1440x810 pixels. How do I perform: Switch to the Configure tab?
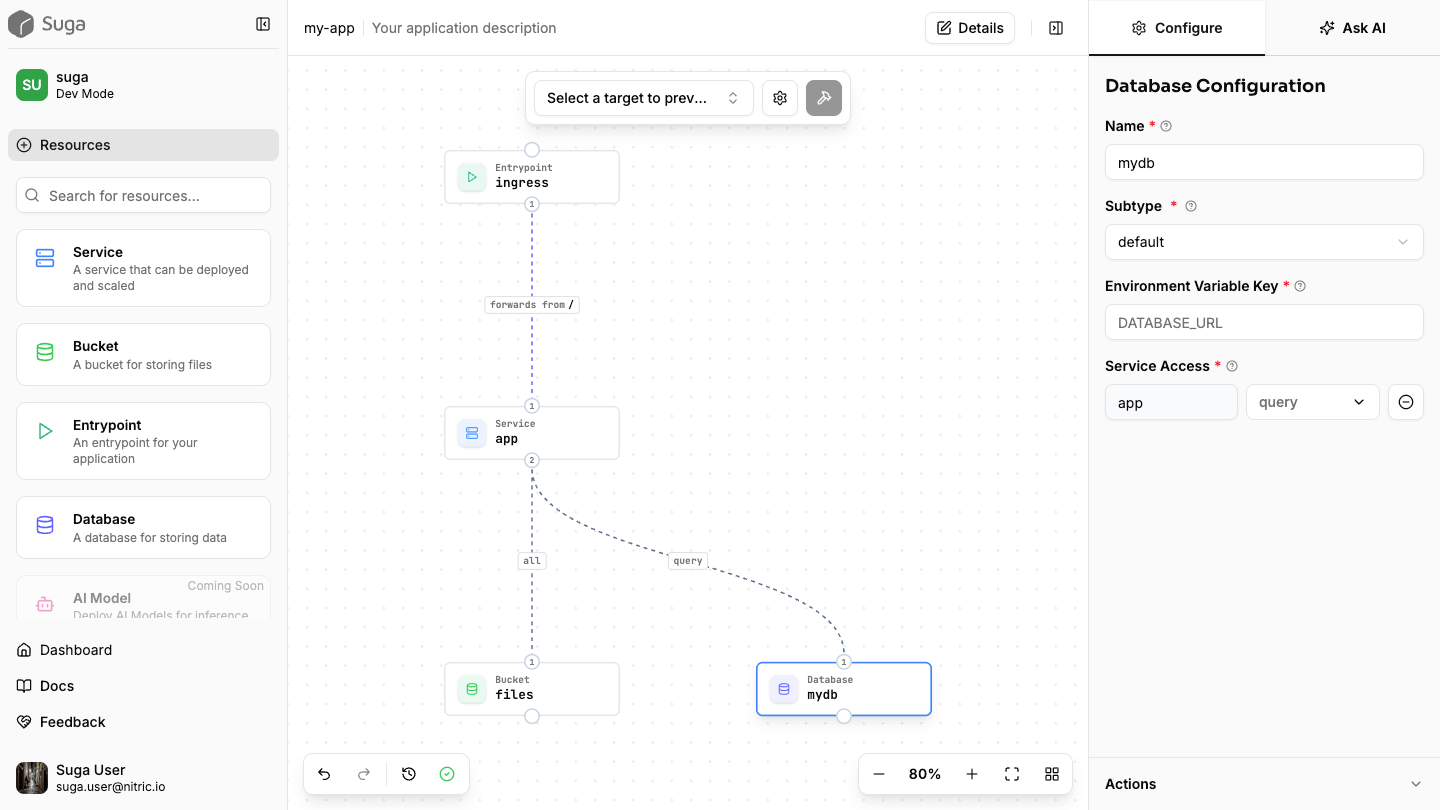pyautogui.click(x=1176, y=28)
